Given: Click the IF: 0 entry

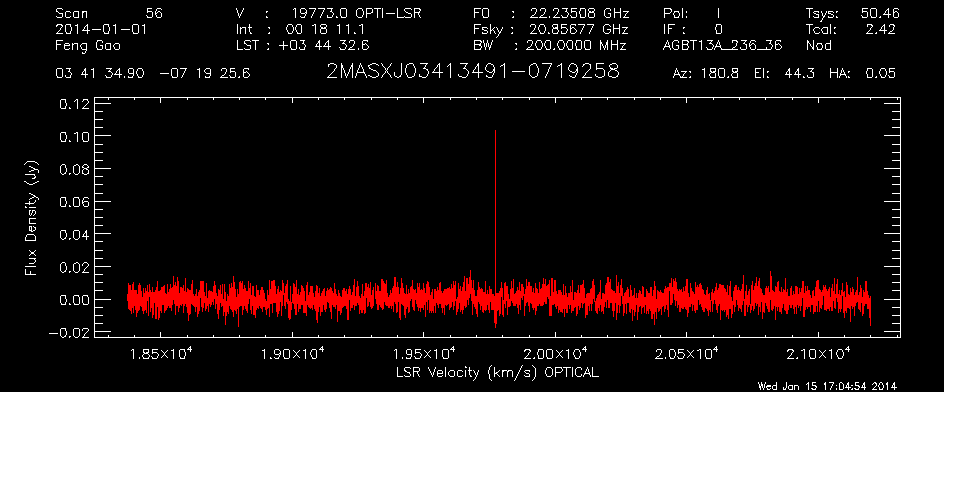Looking at the screenshot, I should [x=693, y=29].
